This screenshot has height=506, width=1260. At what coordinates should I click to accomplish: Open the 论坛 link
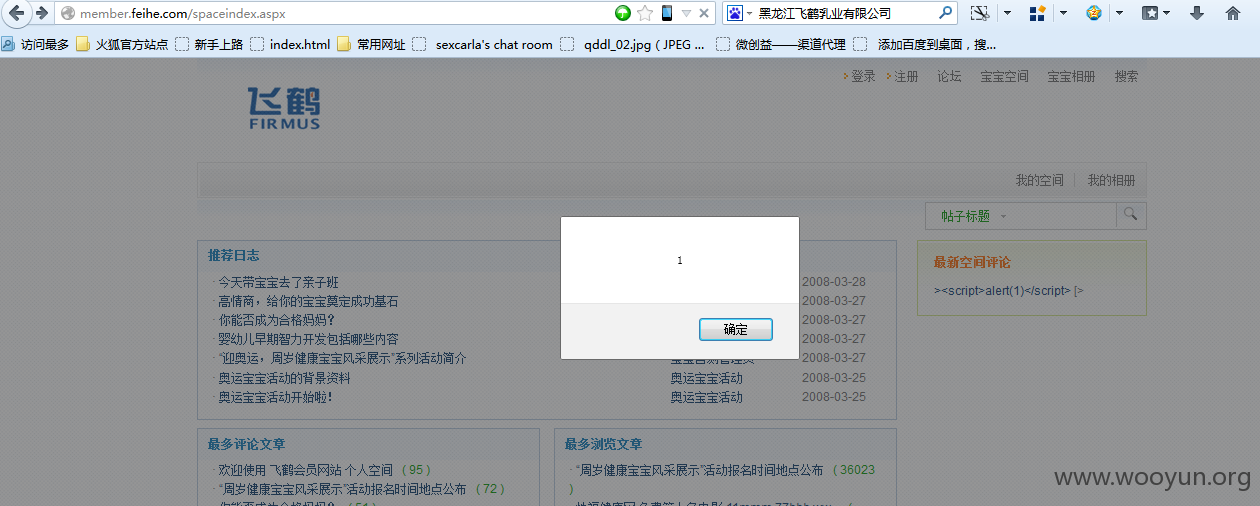949,76
